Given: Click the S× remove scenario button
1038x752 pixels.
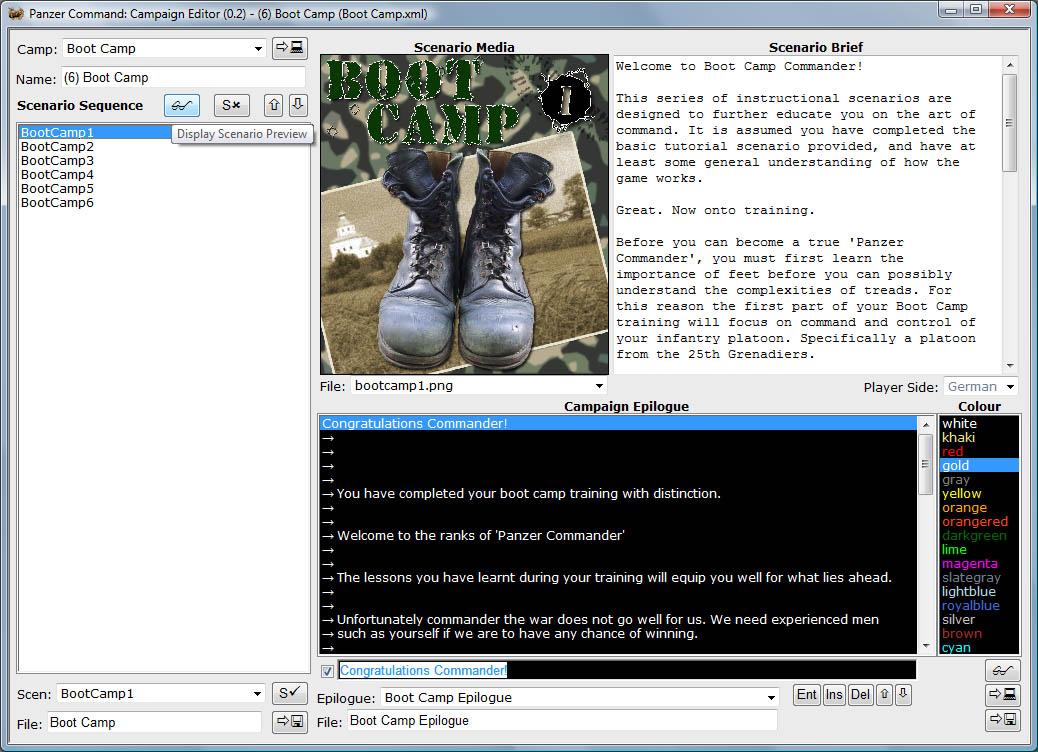Looking at the screenshot, I should click(231, 105).
